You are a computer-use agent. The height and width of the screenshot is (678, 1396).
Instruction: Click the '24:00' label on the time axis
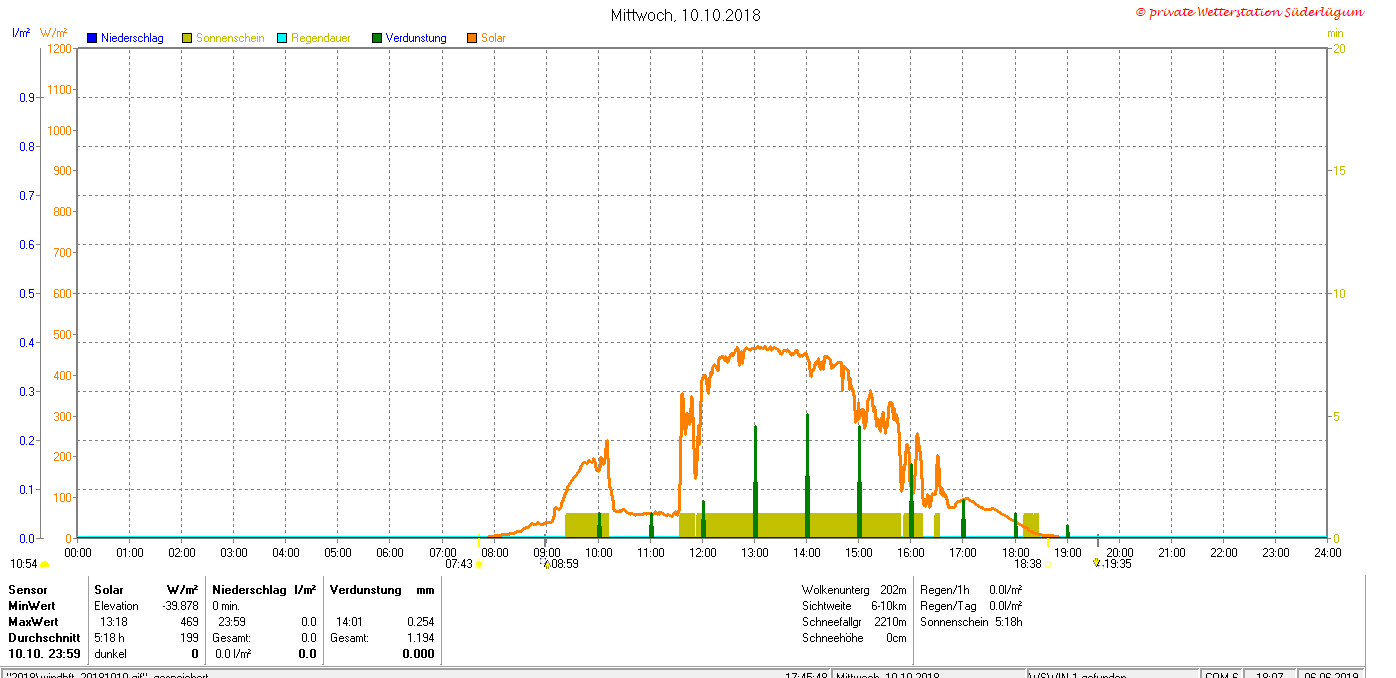(x=1327, y=552)
